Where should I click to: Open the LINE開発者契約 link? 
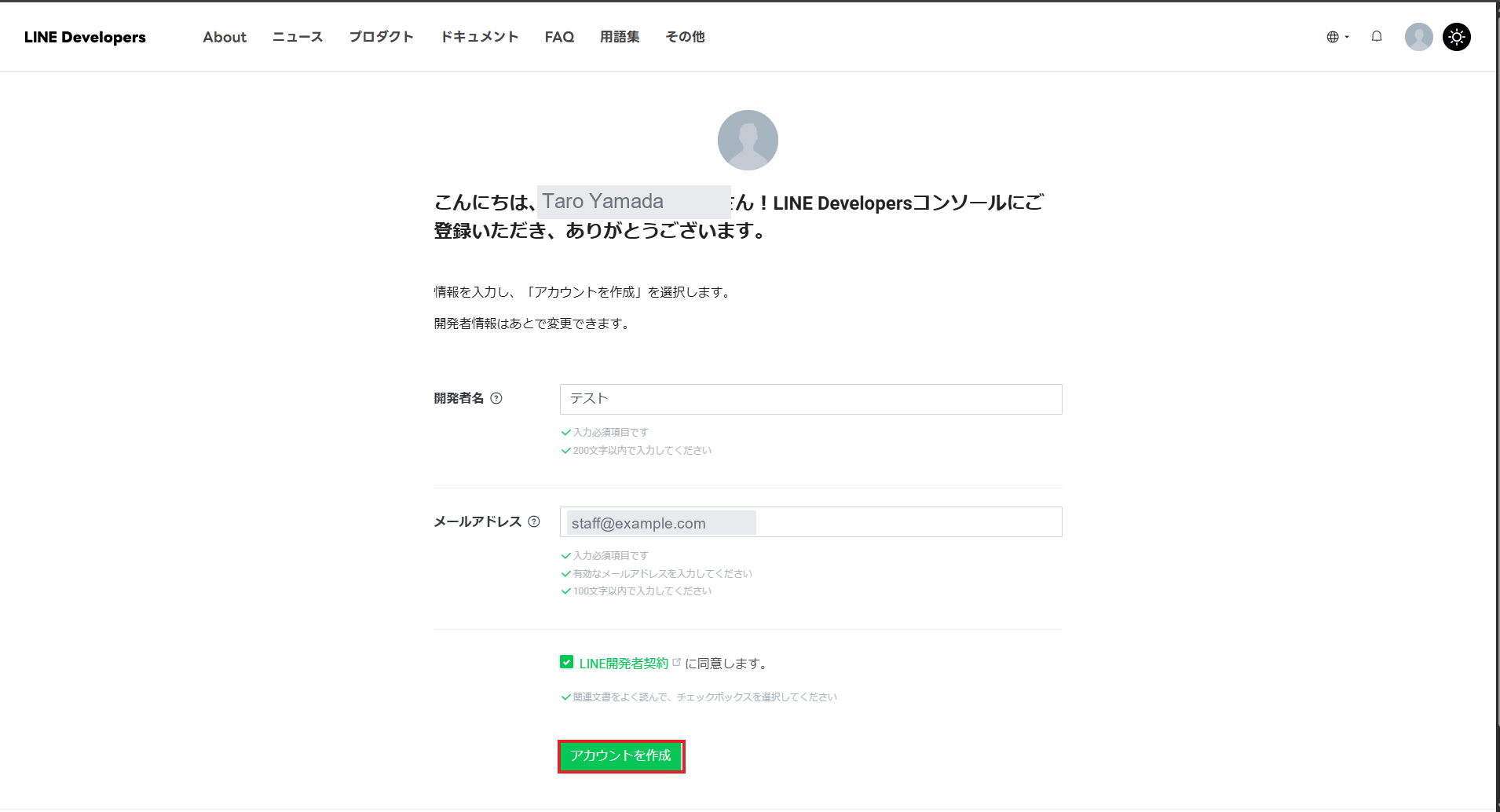624,664
